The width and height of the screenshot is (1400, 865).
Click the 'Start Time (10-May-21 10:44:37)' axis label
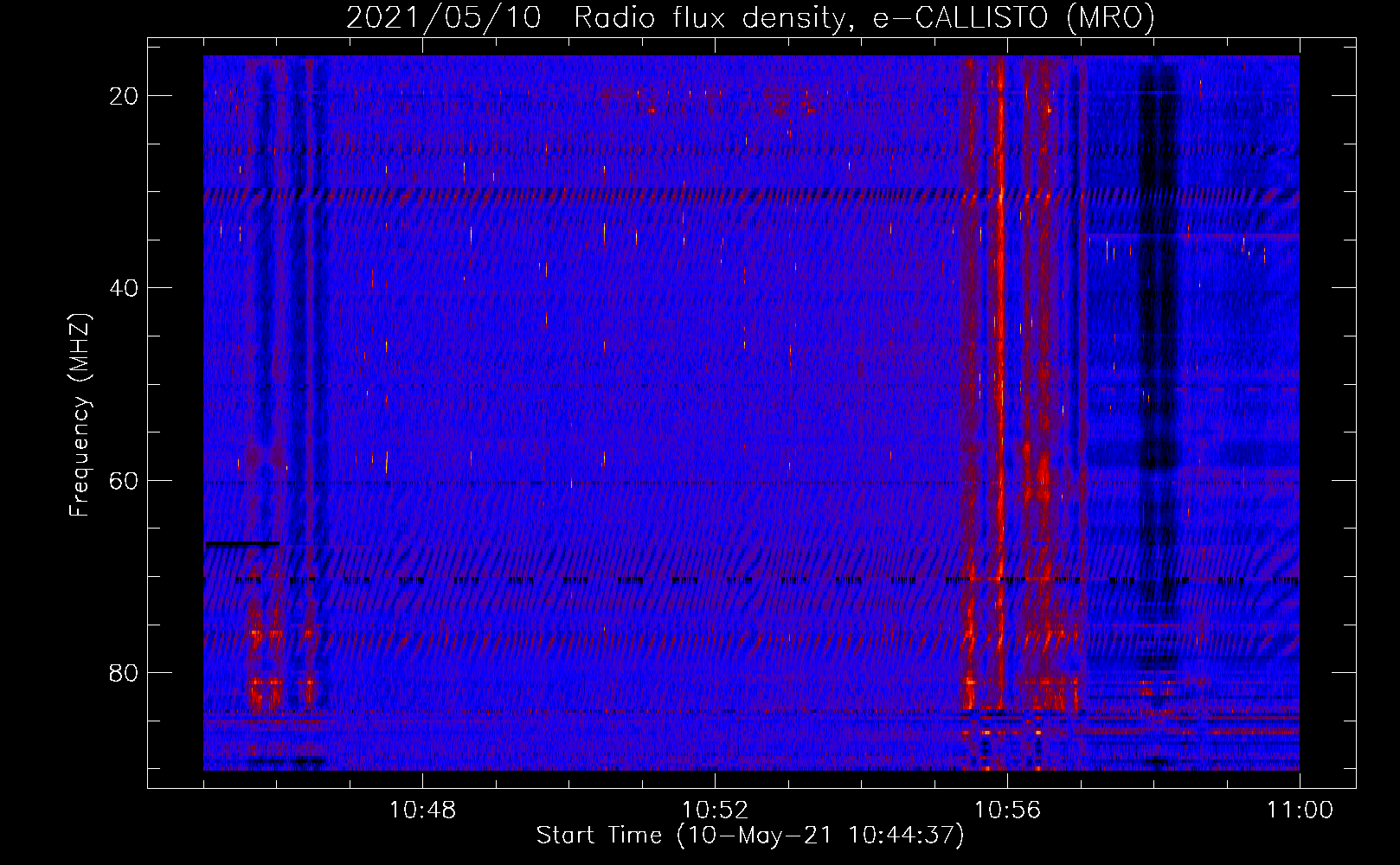pyautogui.click(x=750, y=836)
